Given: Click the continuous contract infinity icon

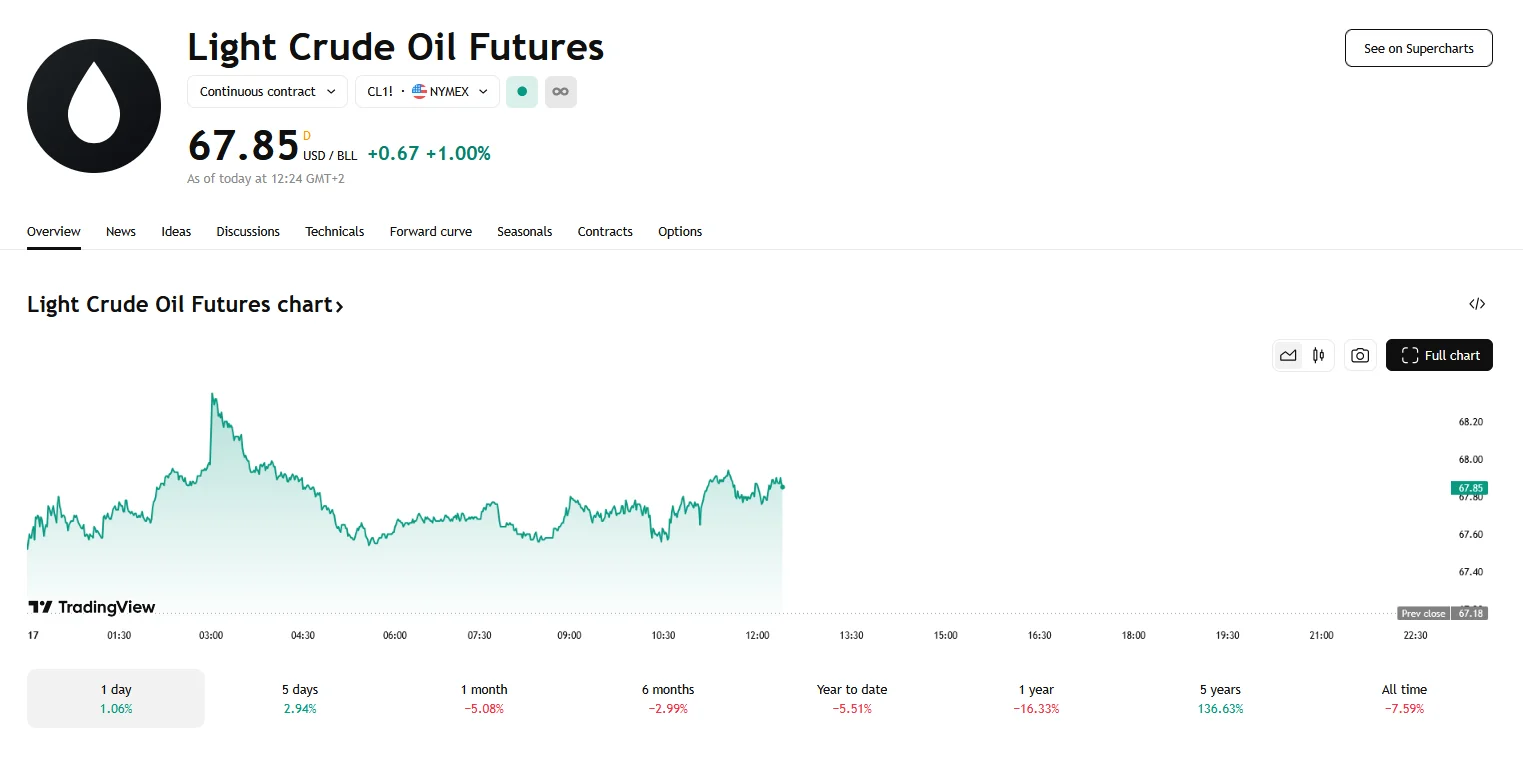Looking at the screenshot, I should tap(561, 92).
